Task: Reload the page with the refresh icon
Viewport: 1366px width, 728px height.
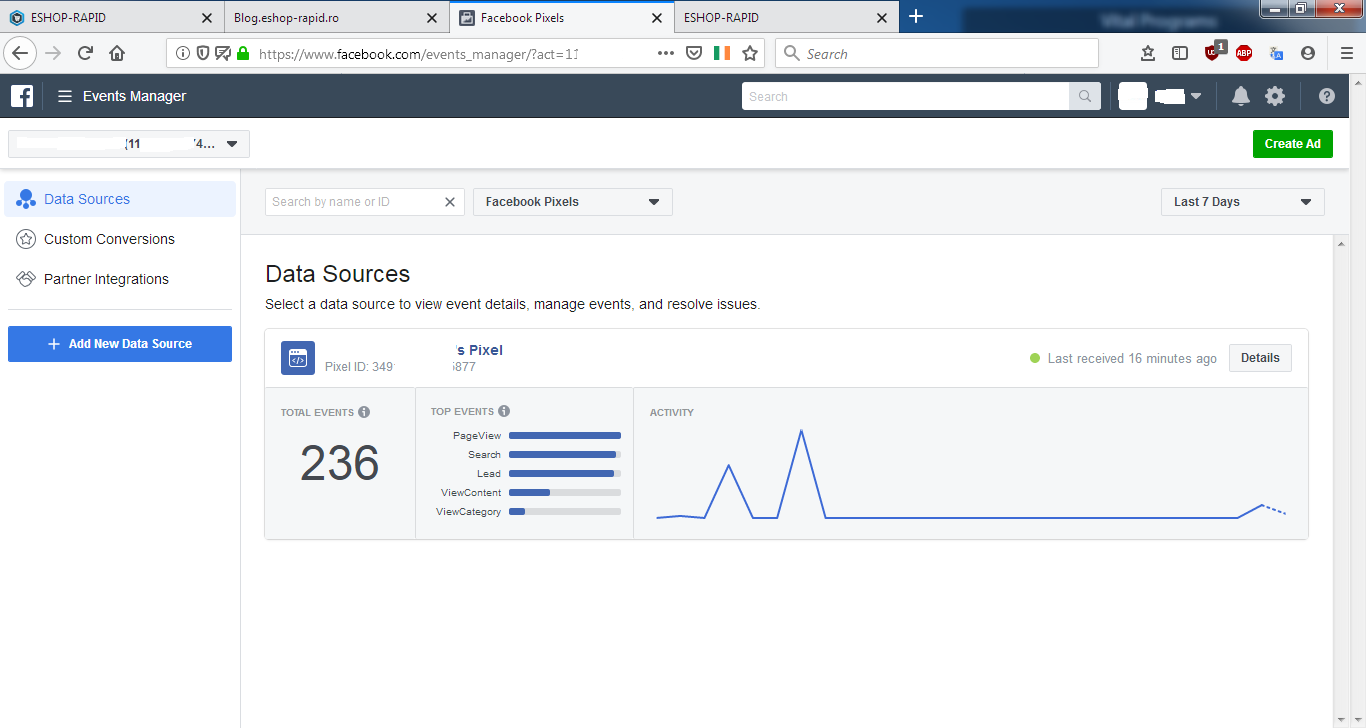Action: (x=85, y=53)
